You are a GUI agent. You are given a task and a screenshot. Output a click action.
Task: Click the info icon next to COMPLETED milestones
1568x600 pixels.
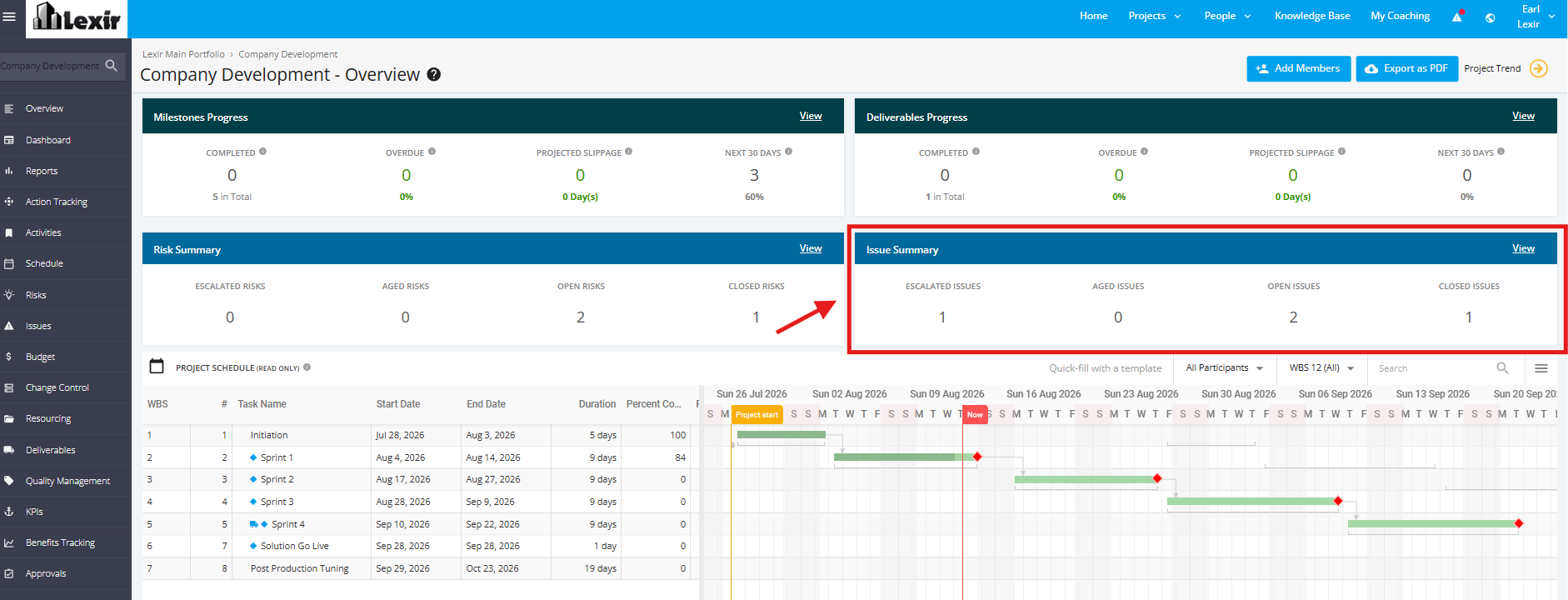pyautogui.click(x=262, y=152)
